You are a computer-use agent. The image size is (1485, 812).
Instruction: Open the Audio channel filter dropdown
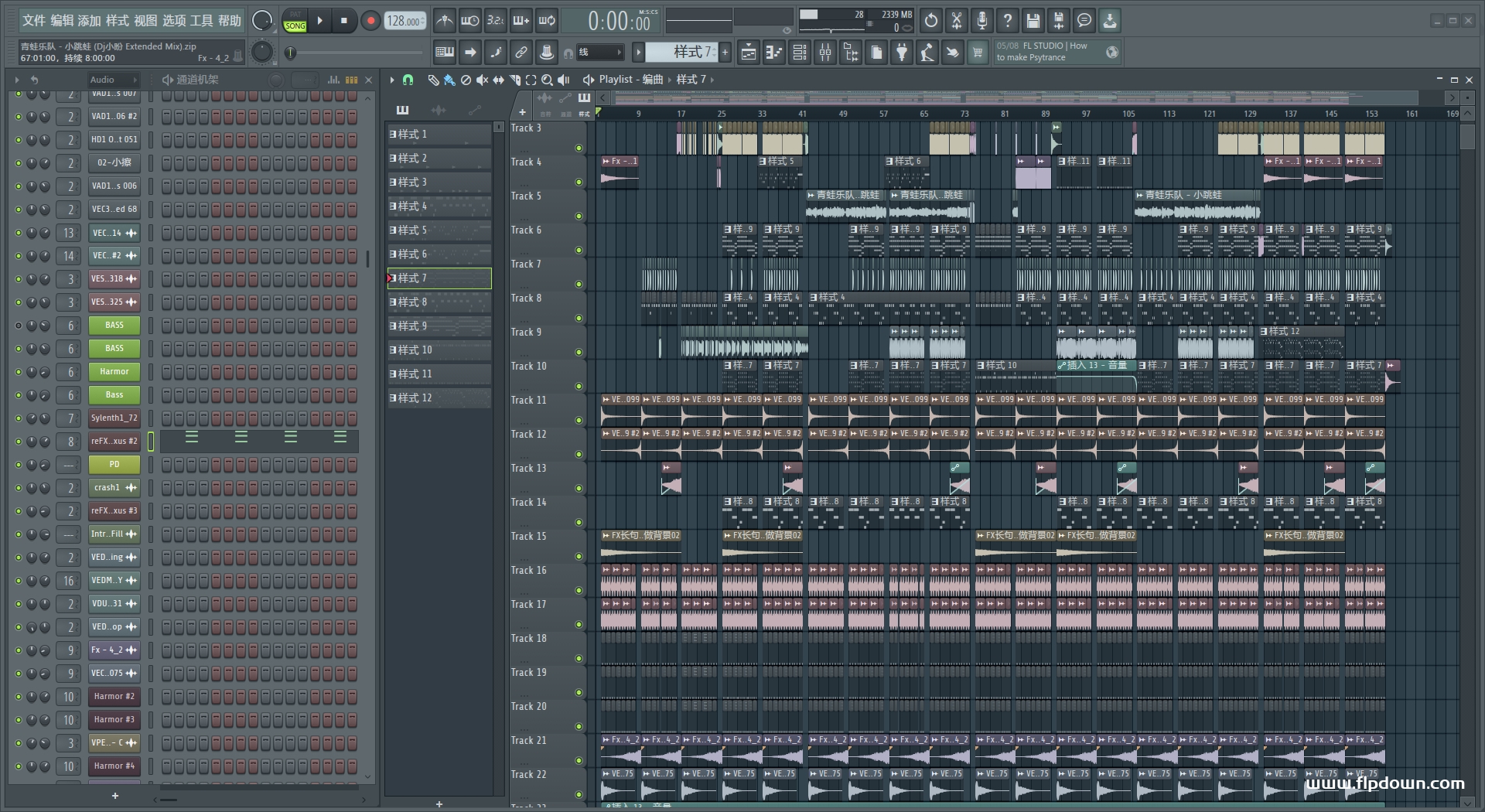[x=113, y=80]
